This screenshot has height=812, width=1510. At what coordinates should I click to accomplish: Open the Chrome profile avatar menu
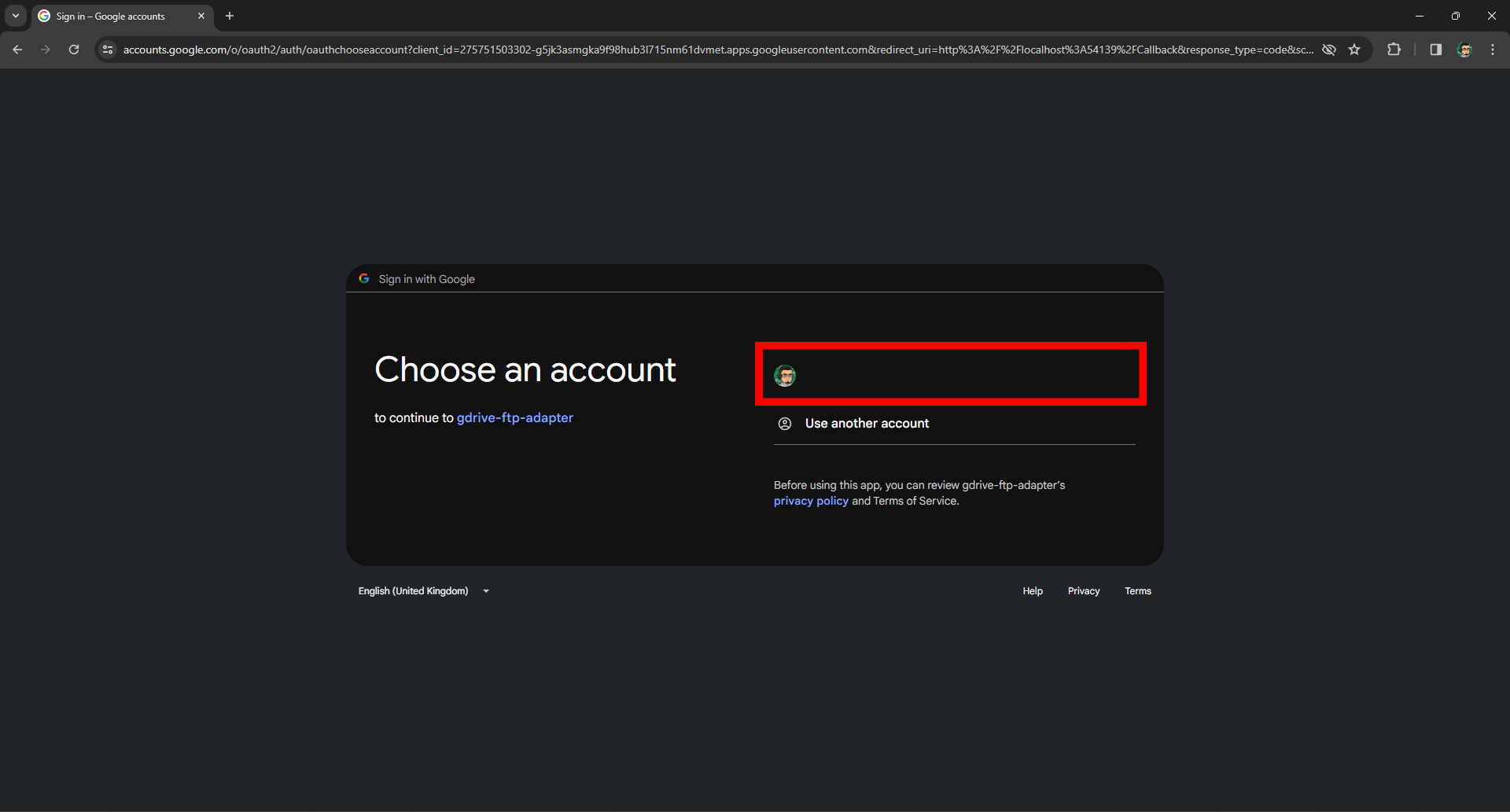coord(1464,50)
